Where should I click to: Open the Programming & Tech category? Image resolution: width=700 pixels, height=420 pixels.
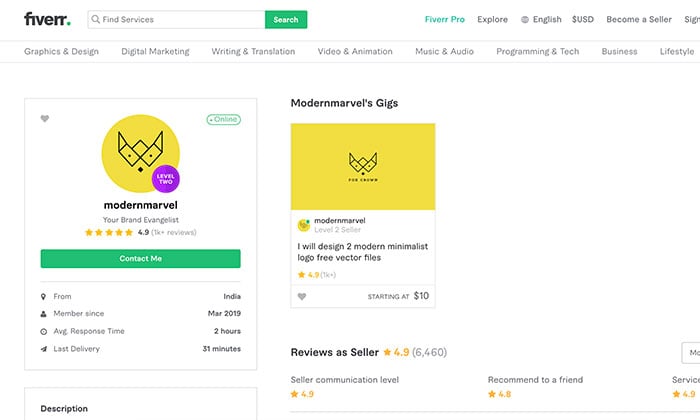click(538, 51)
